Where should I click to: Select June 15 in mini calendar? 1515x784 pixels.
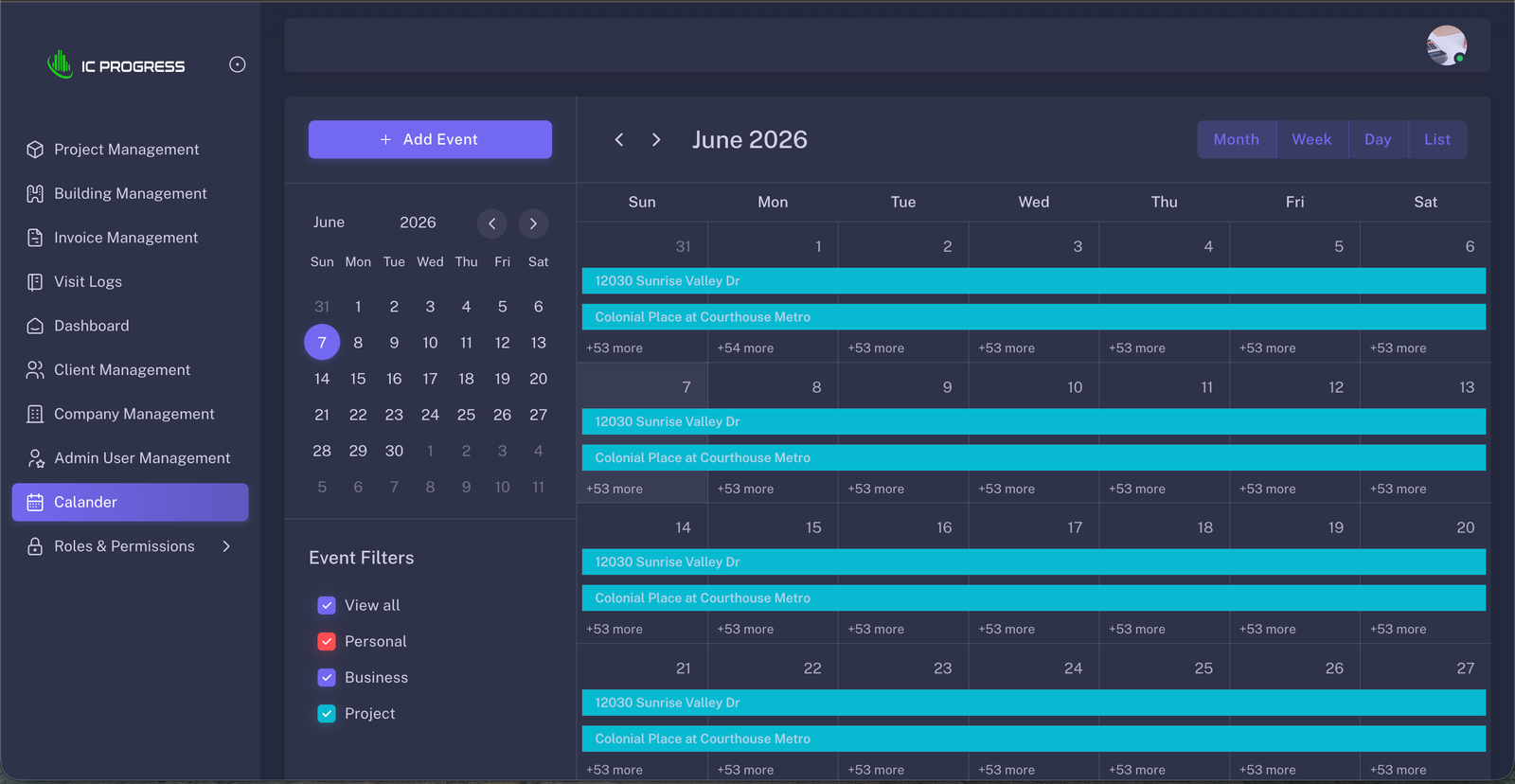[358, 379]
